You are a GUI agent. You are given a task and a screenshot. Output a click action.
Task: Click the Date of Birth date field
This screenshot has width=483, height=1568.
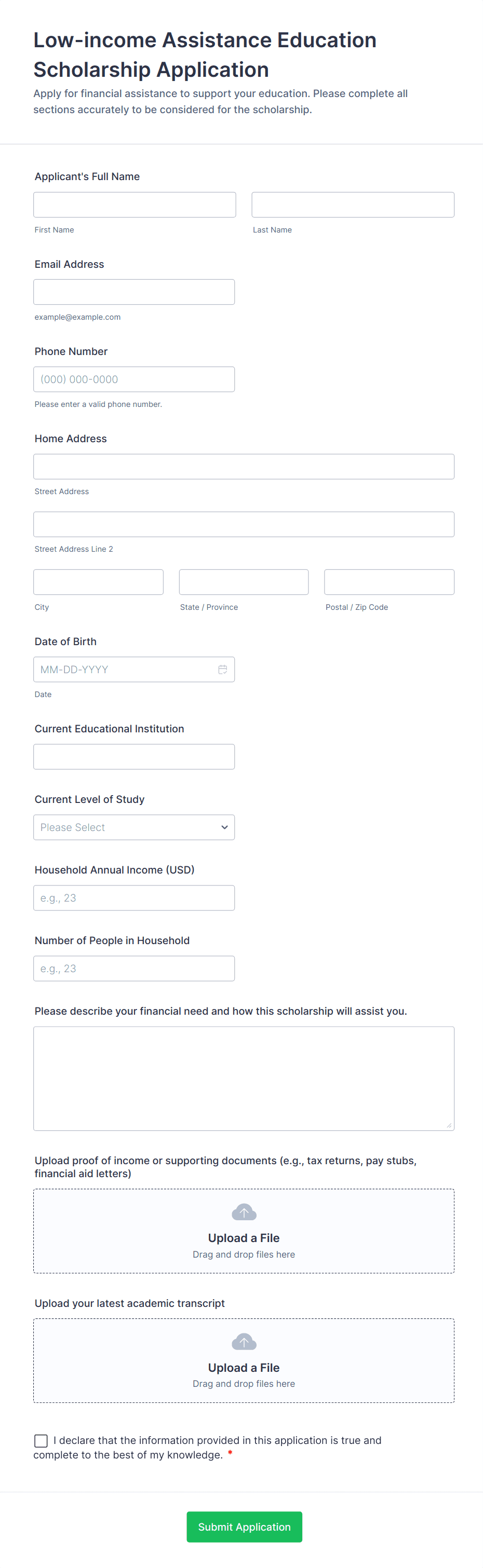122,669
